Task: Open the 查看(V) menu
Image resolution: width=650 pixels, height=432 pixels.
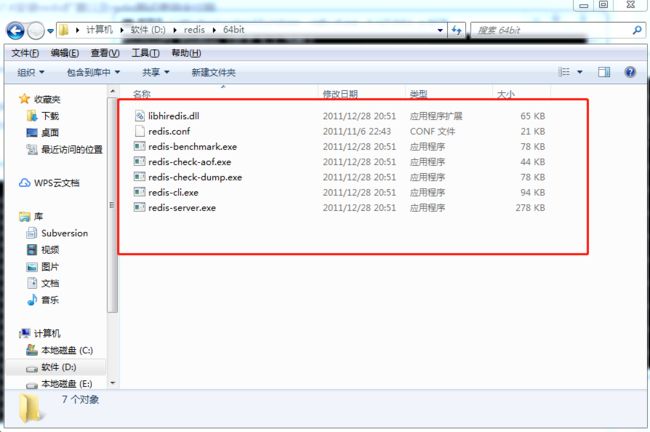Action: pos(105,53)
